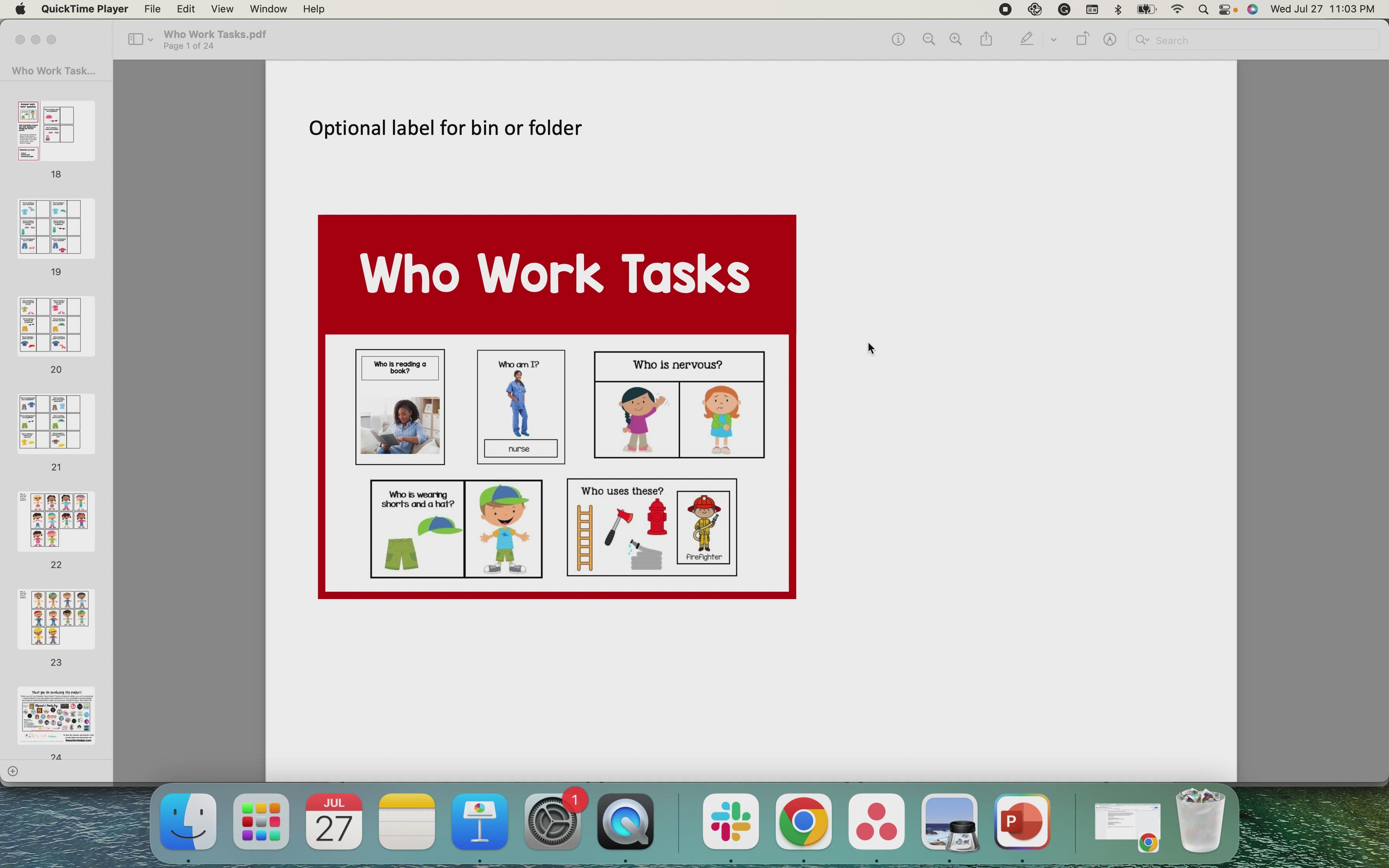
Task: Add a new page with the plus button
Action: [x=13, y=771]
